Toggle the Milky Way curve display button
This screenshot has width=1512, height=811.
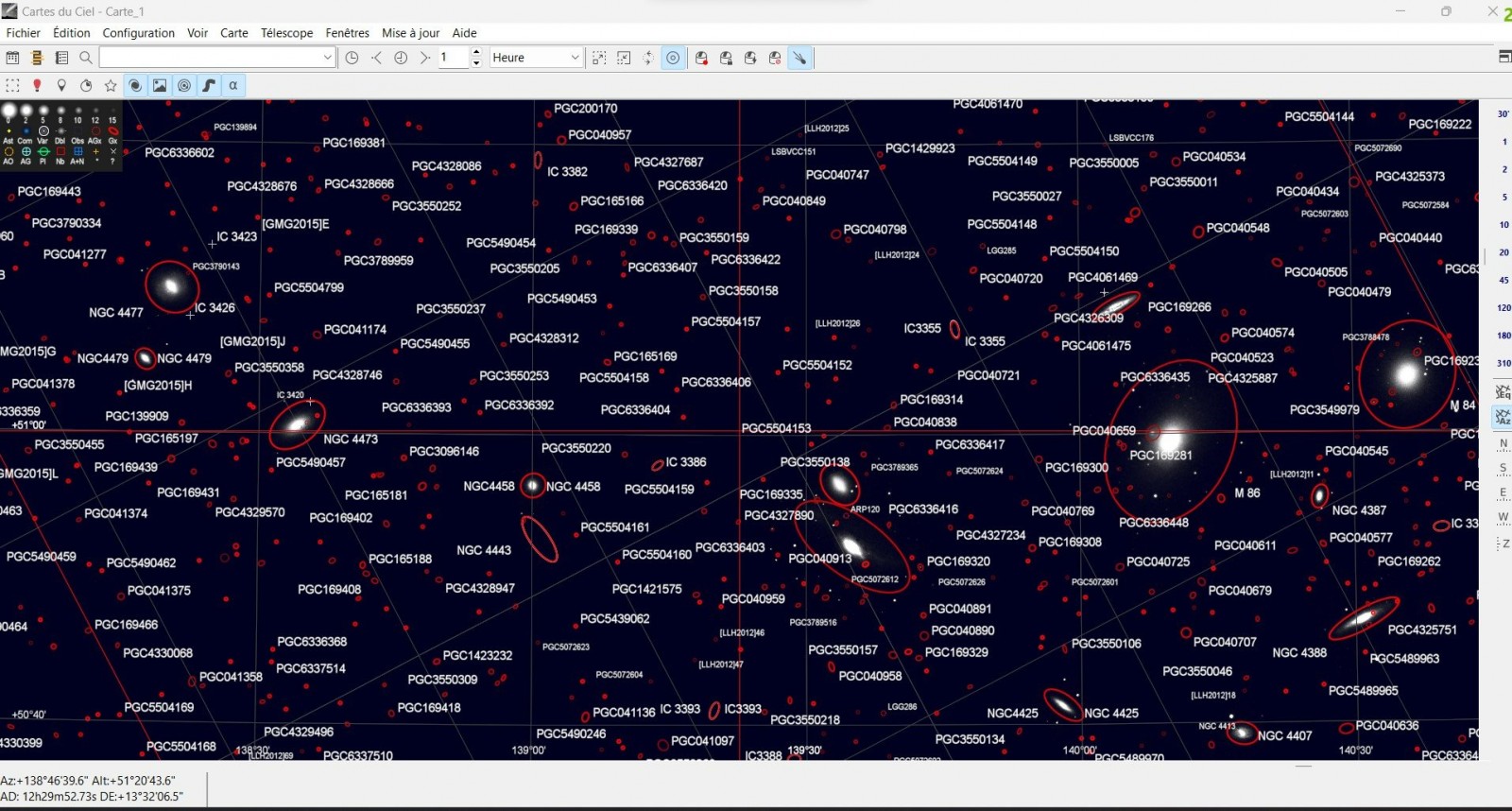coord(209,85)
